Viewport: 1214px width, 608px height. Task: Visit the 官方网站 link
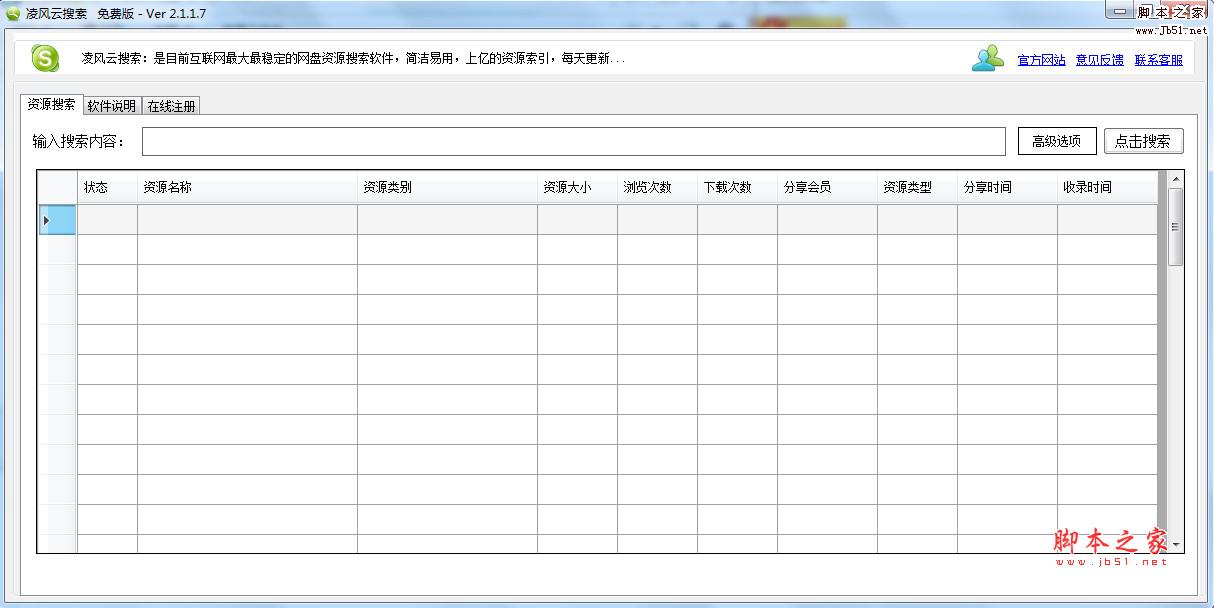coord(1042,60)
